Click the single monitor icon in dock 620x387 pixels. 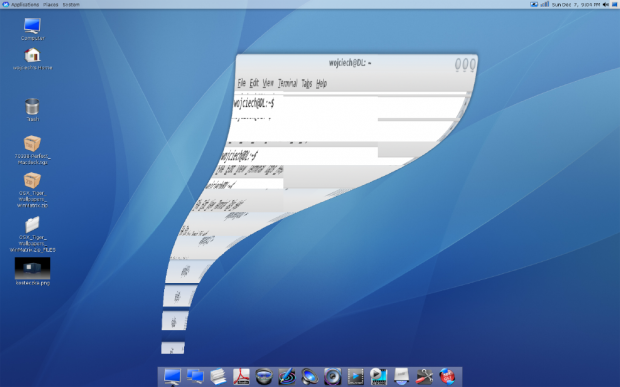(172, 376)
